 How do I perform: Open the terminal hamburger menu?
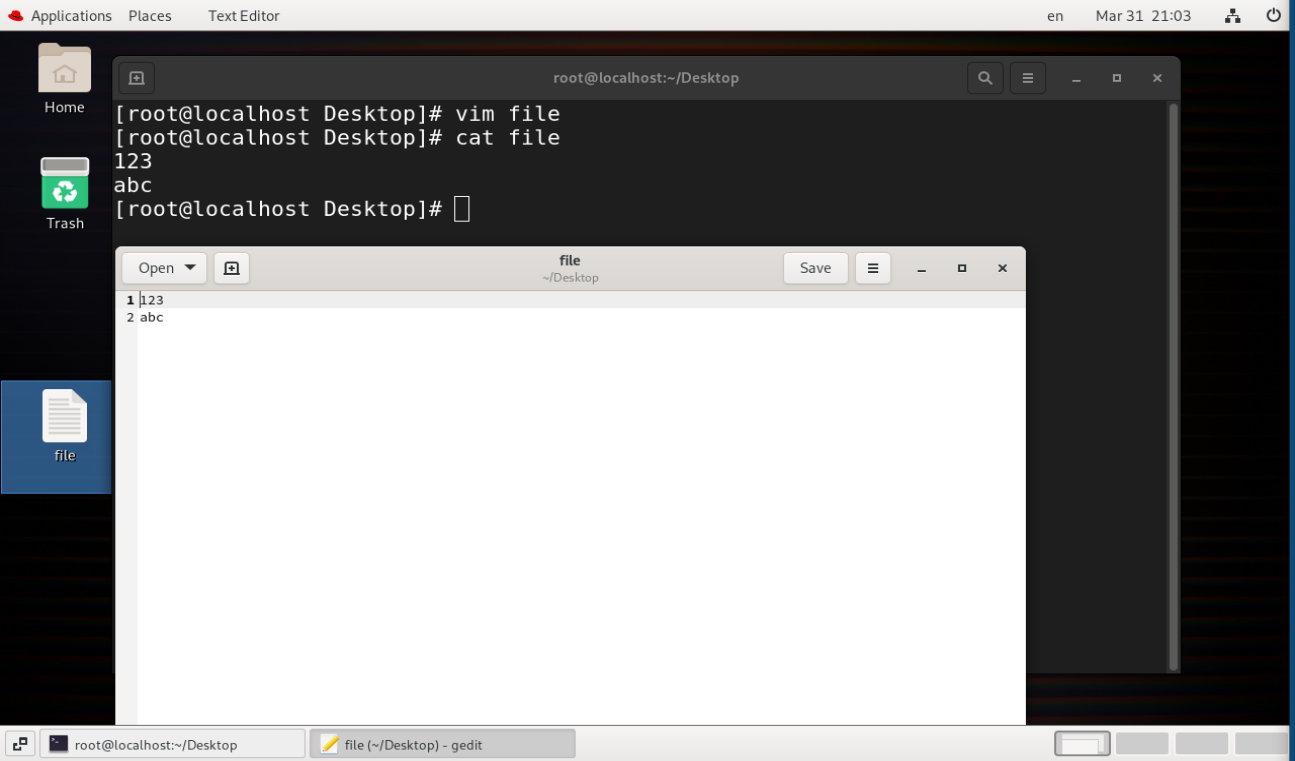1027,78
